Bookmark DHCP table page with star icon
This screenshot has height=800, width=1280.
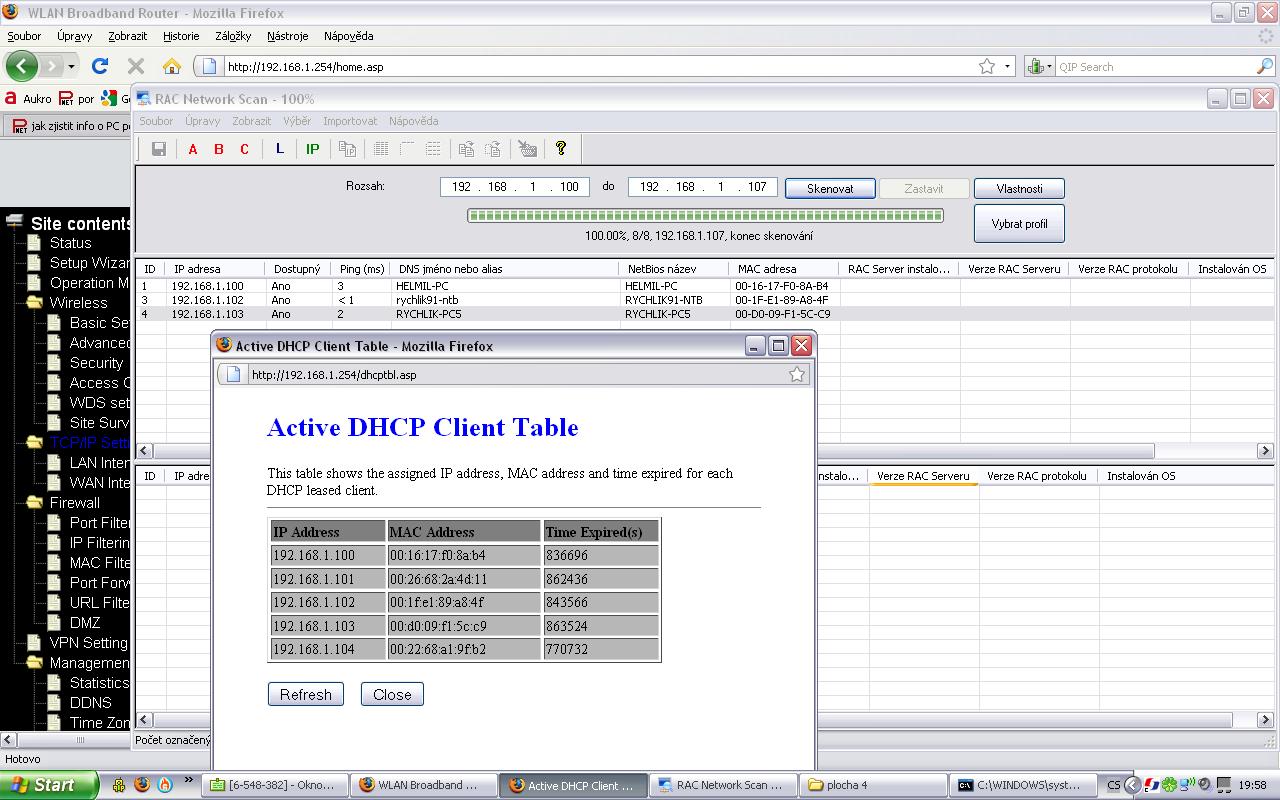[x=796, y=374]
